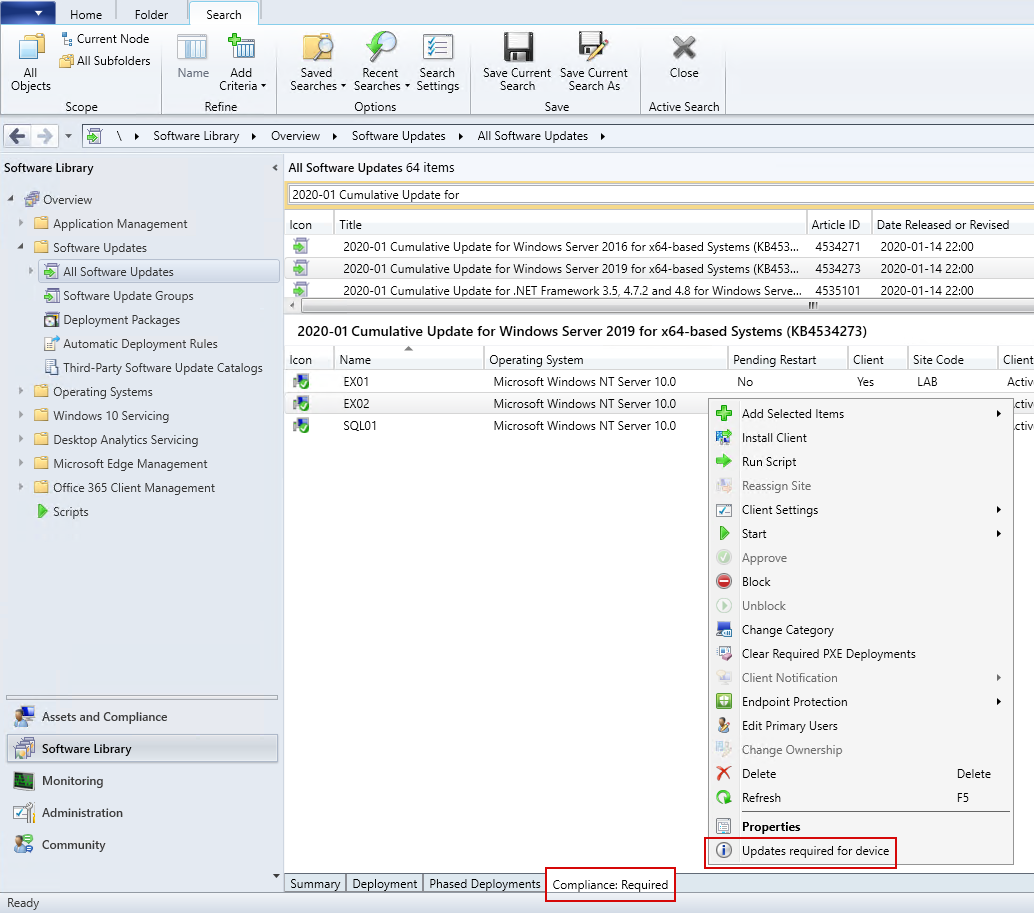Click in the search filter text box
Screen dimensions: 1034x913
pos(659,194)
